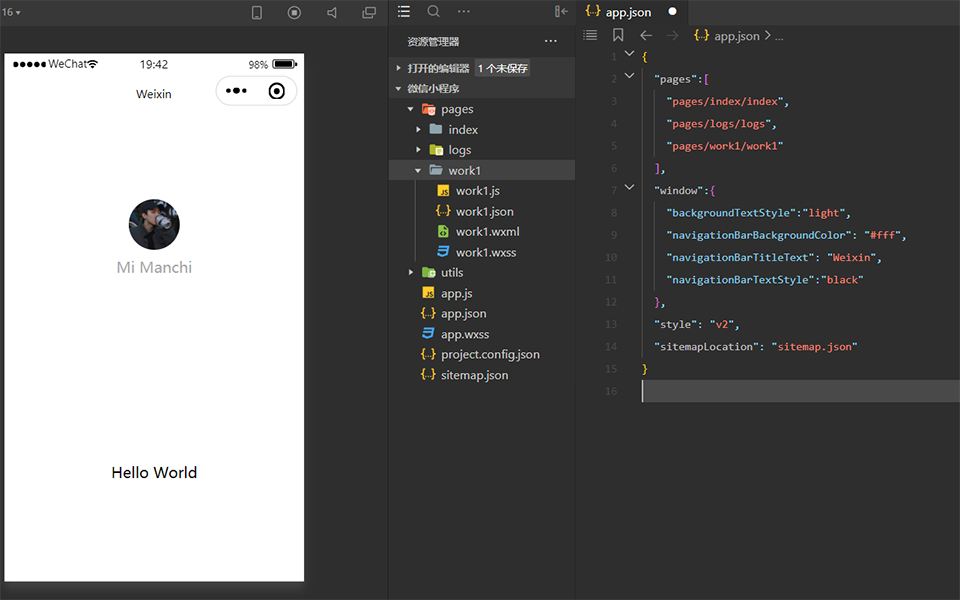Image resolution: width=960 pixels, height=600 pixels.
Task: Open the search icon in sidebar header
Action: coord(433,11)
